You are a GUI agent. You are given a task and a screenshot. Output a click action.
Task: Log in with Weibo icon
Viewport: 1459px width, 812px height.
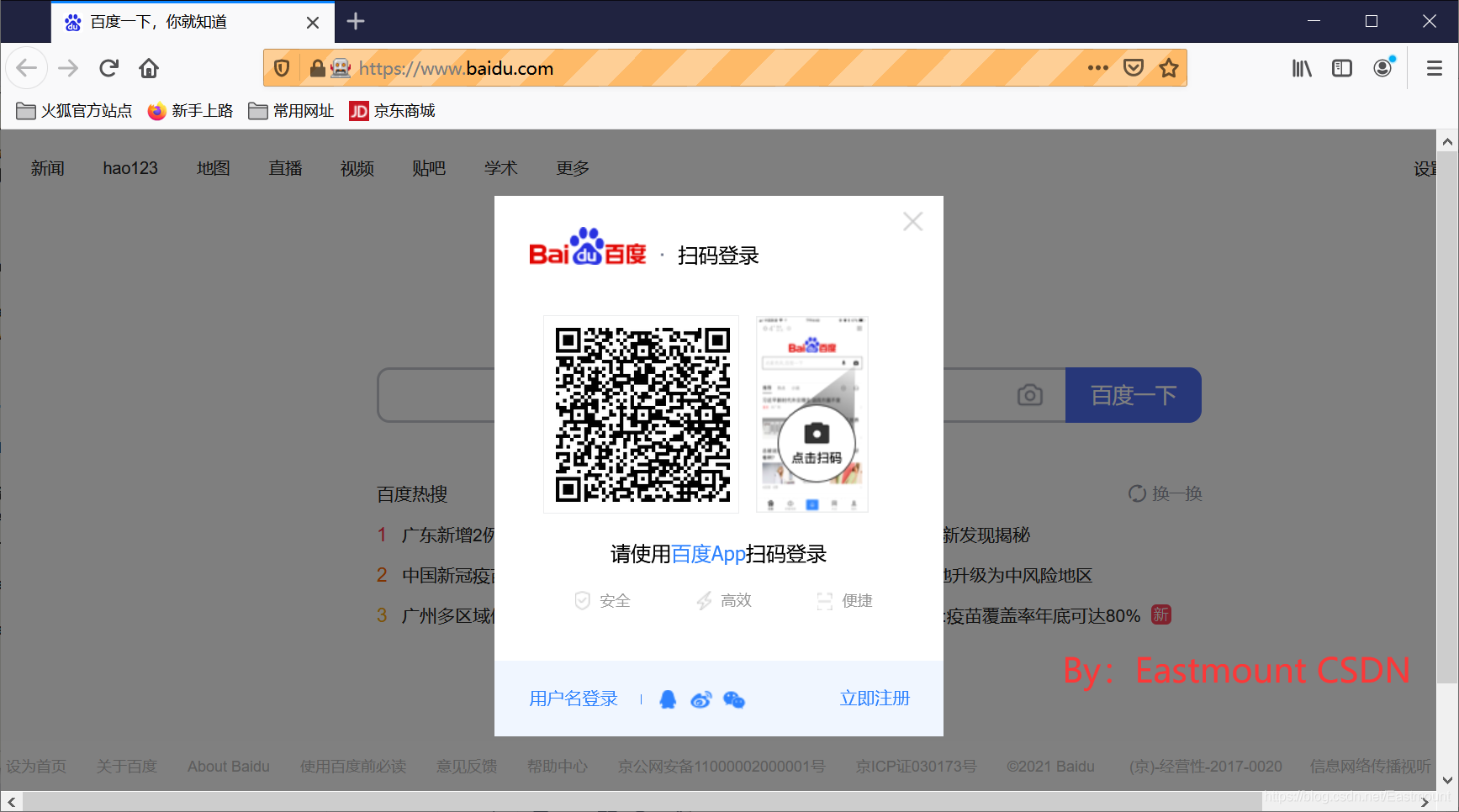pos(700,699)
